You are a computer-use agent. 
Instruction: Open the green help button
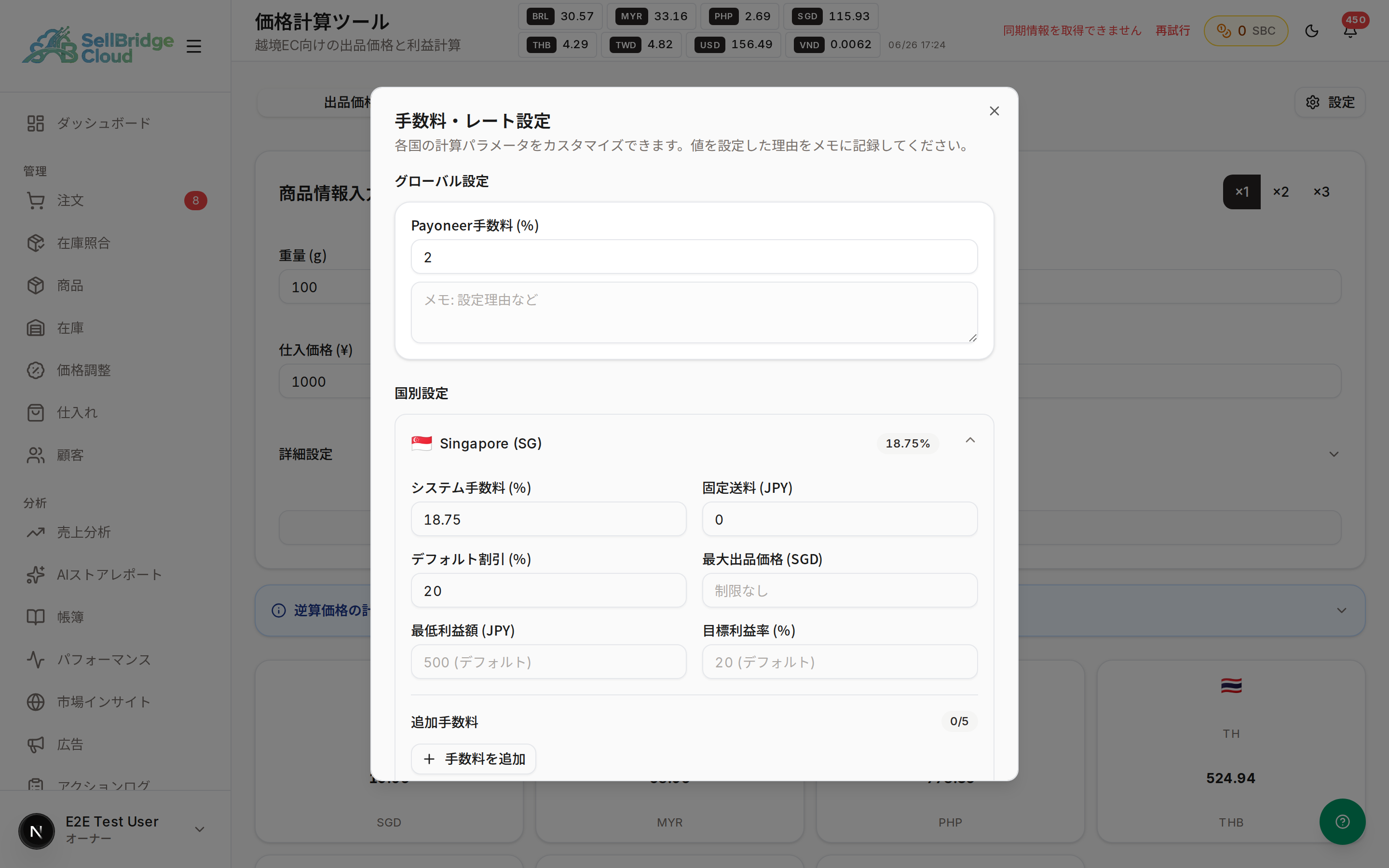click(x=1342, y=822)
